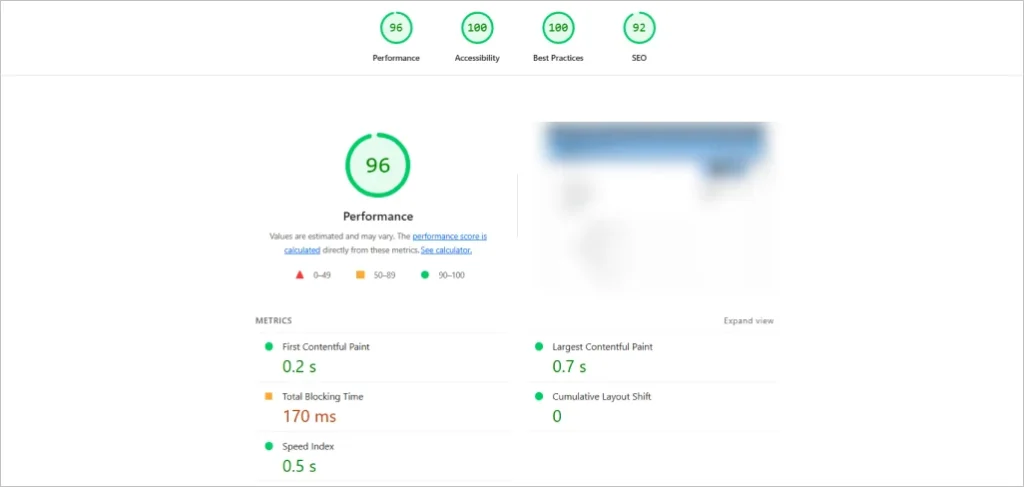1024x487 pixels.
Task: Select the SEO category label
Action: coord(639,58)
